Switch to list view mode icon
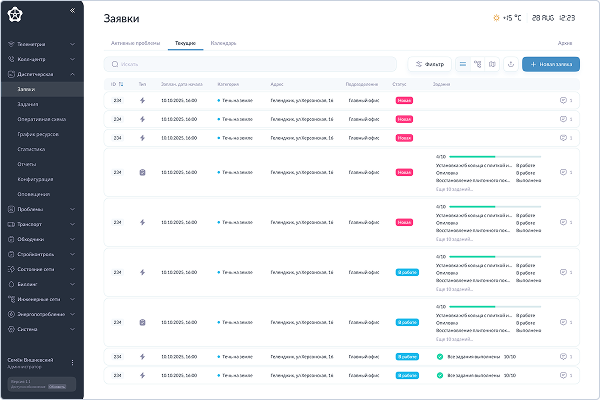The height and width of the screenshot is (400, 600). coord(463,64)
